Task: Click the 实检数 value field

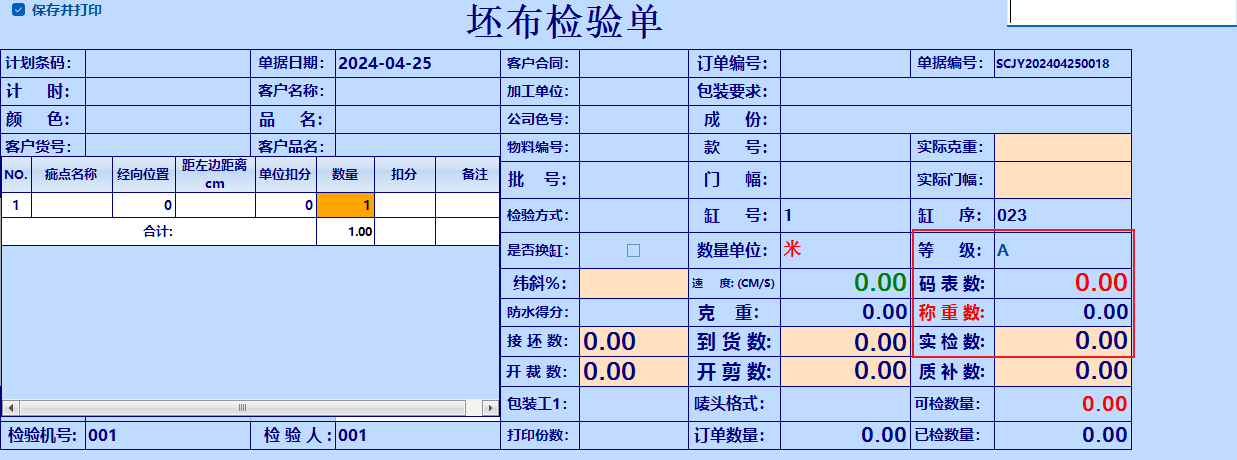Action: pos(1062,341)
